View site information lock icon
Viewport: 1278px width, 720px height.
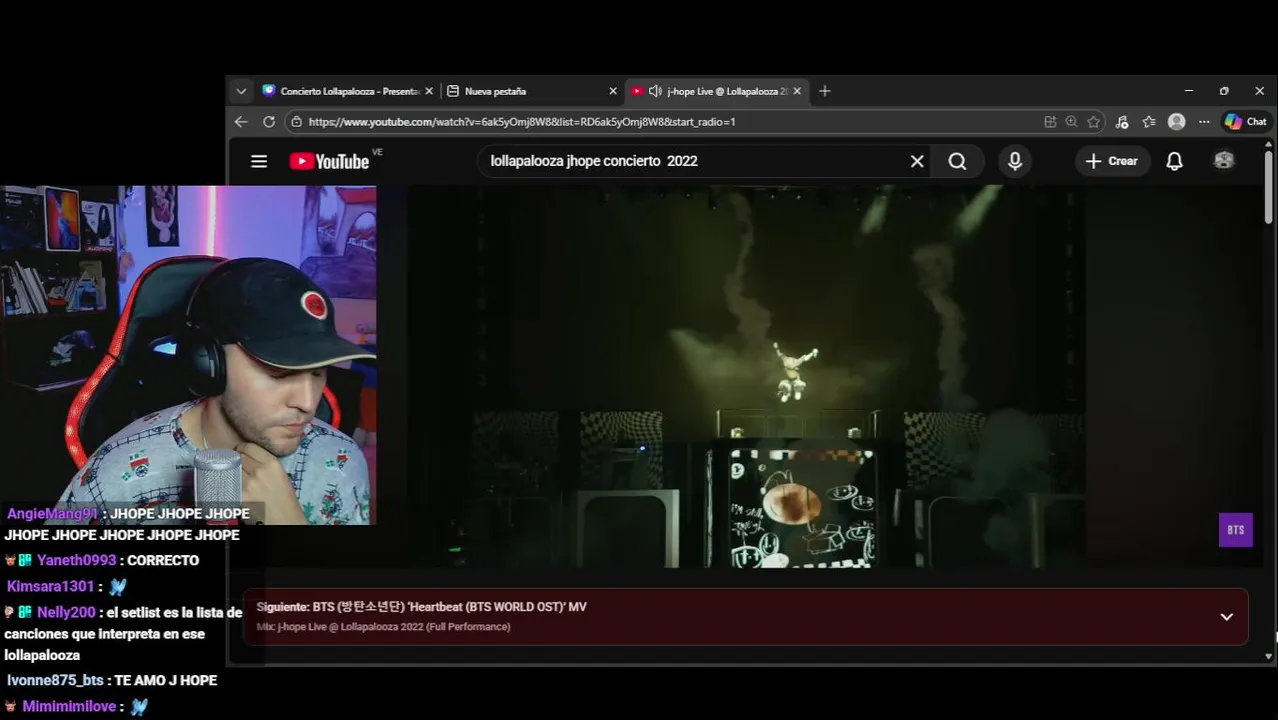point(296,122)
